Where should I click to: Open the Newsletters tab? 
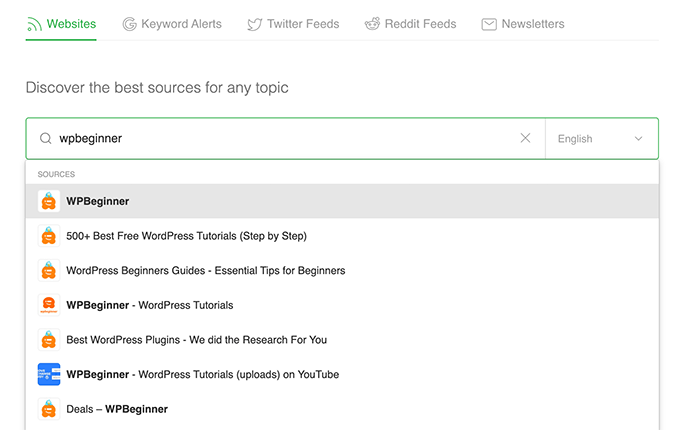pyautogui.click(x=523, y=24)
